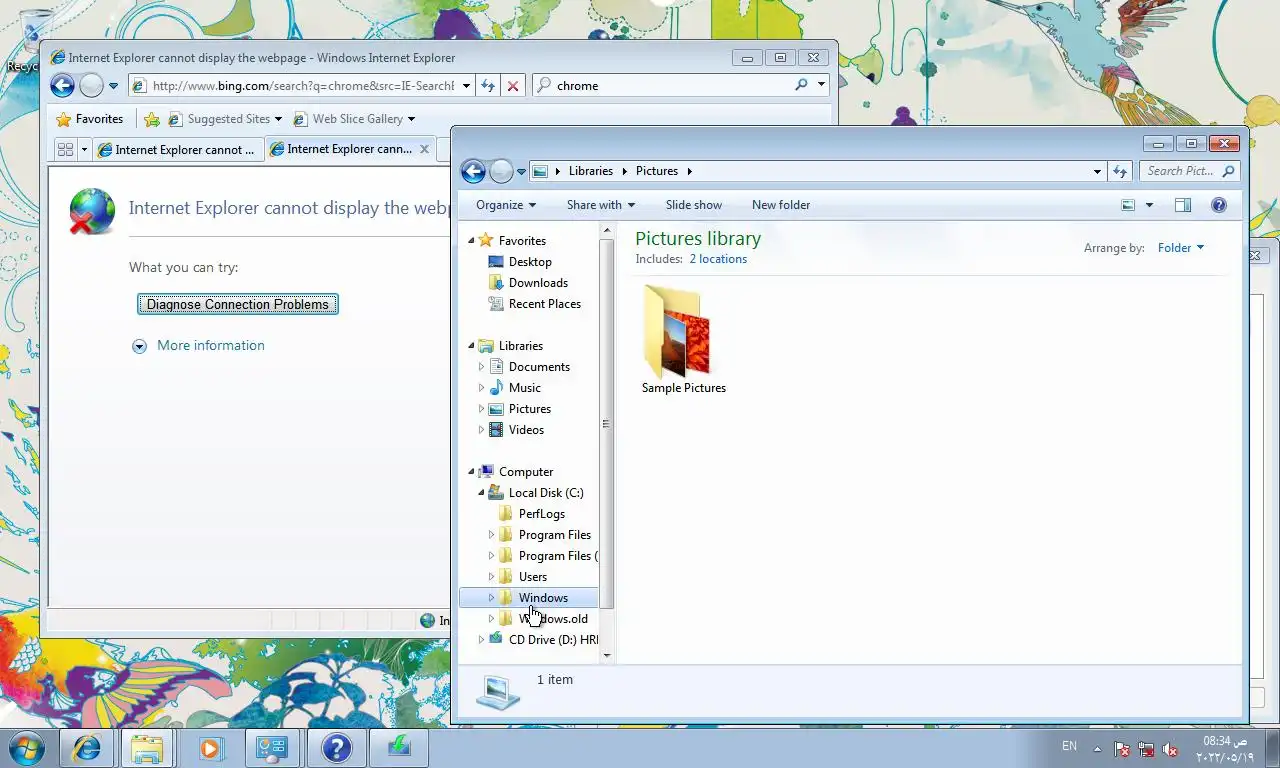Click the 2 locations link
This screenshot has height=768, width=1280.
pyautogui.click(x=718, y=259)
